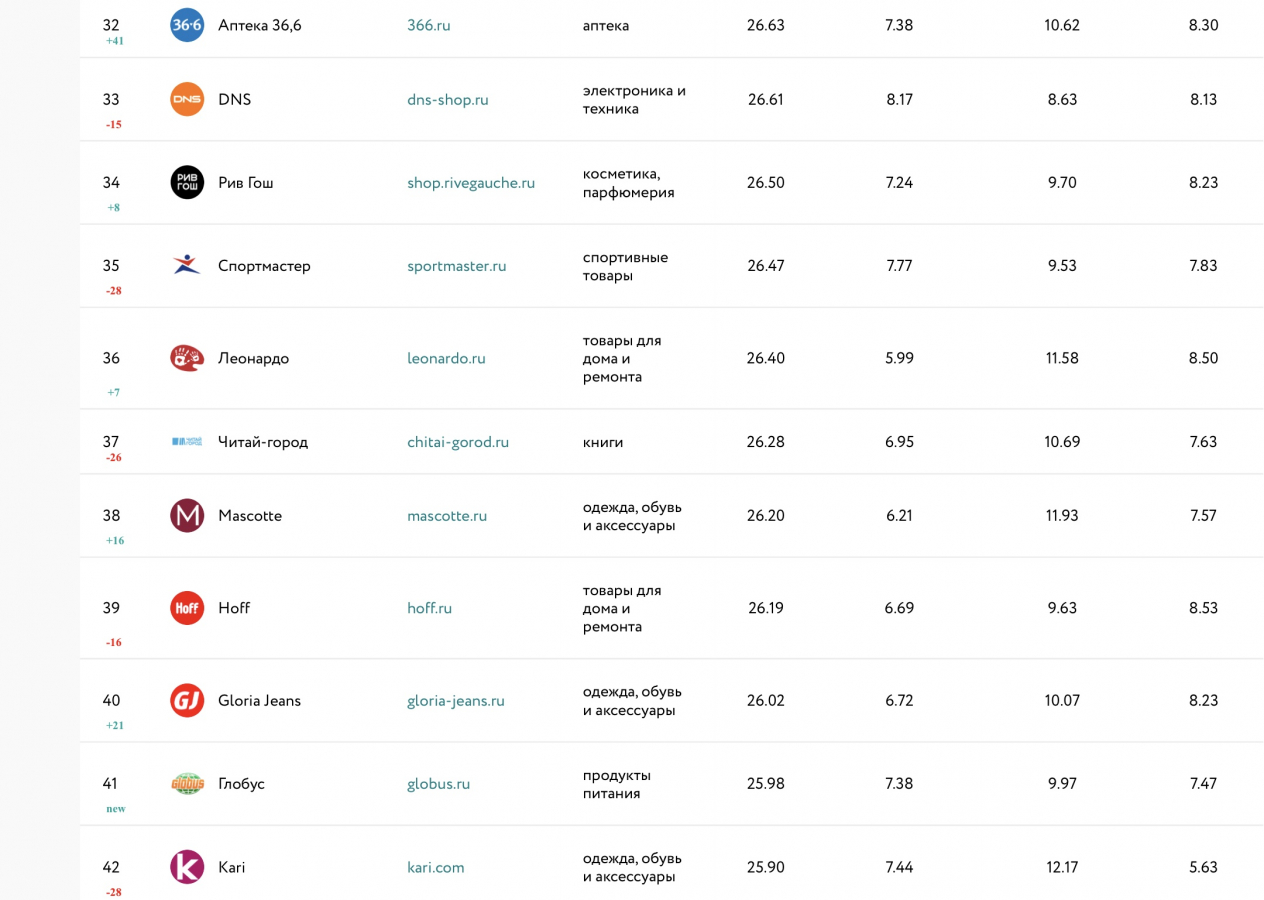This screenshot has height=900, width=1264.
Task: Click the Спортмастер star logo icon
Action: point(187,265)
